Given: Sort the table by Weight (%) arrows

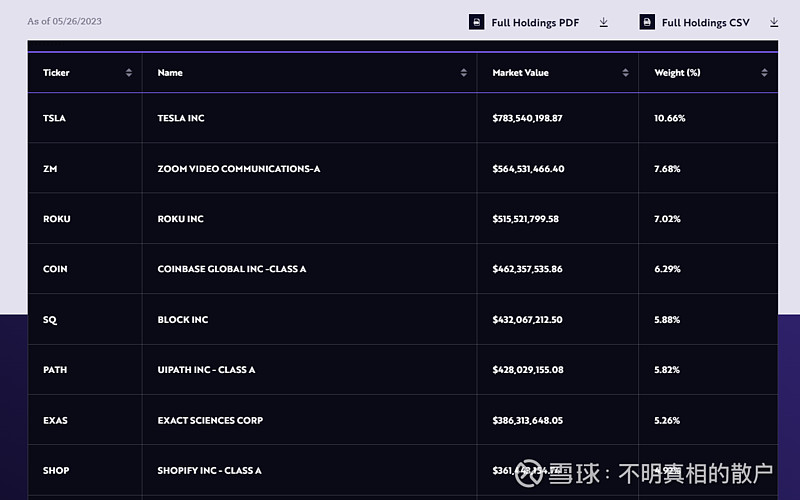Looking at the screenshot, I should click(x=764, y=72).
